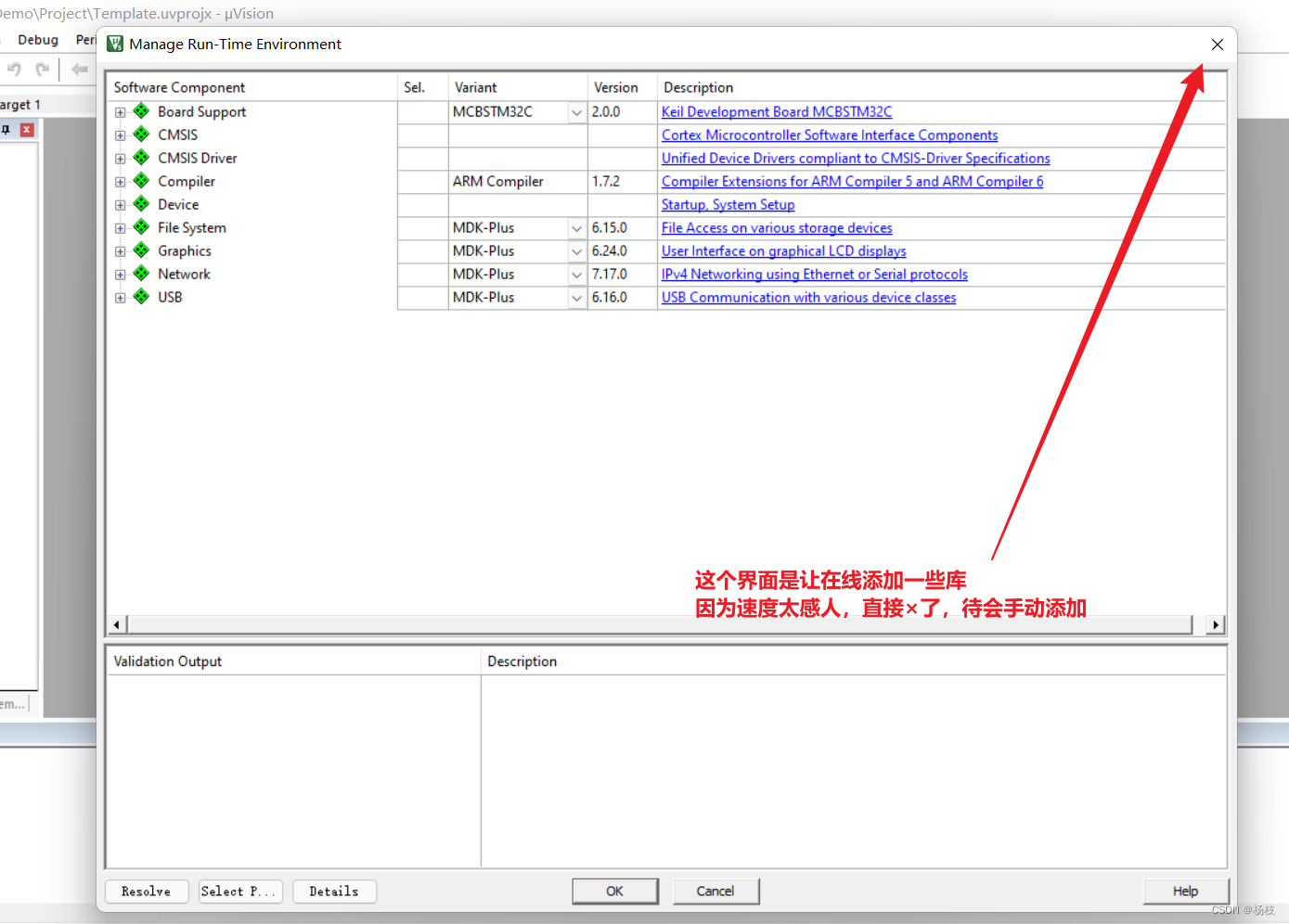The image size is (1289, 924).
Task: Open Startup, System Setup link
Action: [x=728, y=204]
